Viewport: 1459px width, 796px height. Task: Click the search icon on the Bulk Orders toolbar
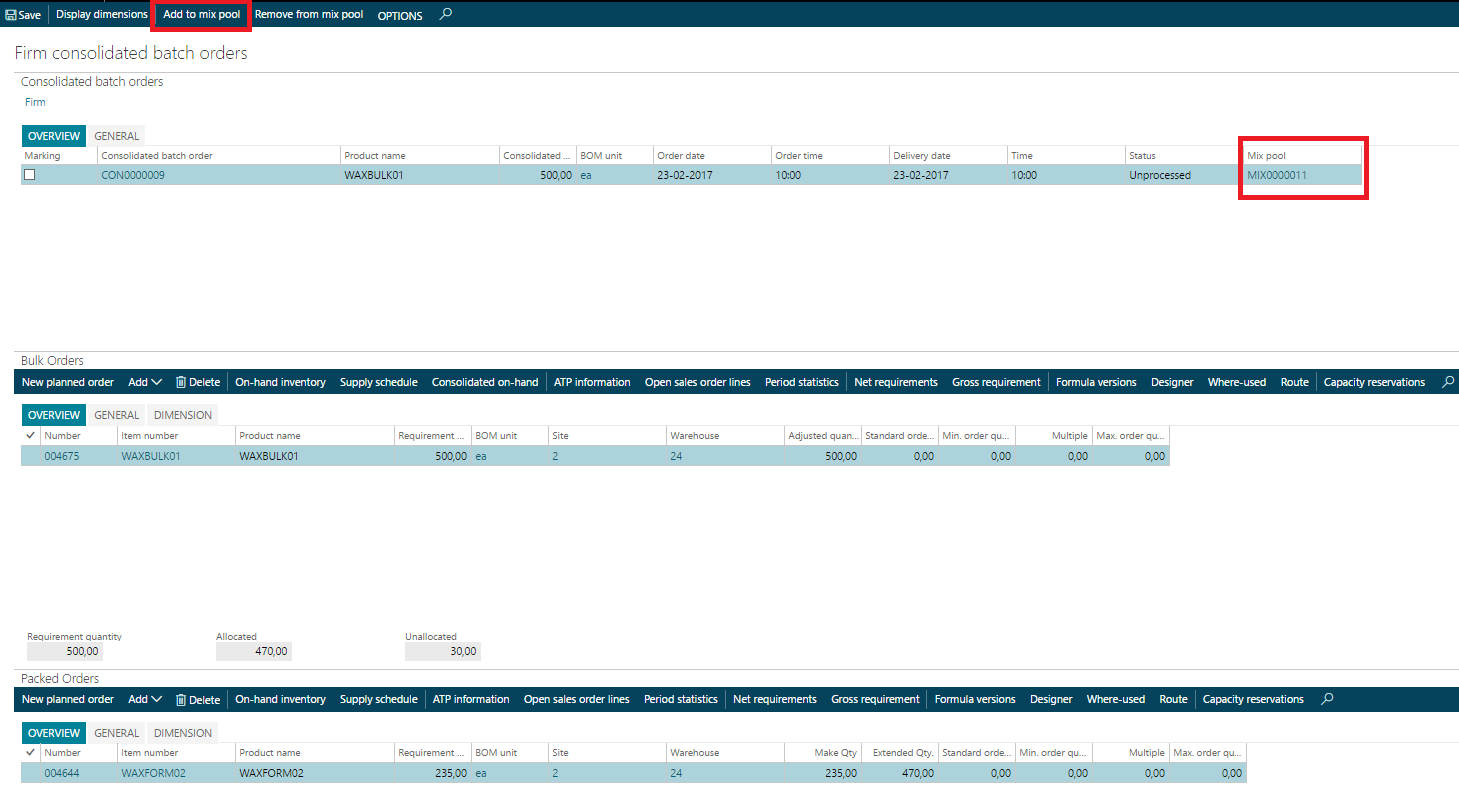point(1449,381)
